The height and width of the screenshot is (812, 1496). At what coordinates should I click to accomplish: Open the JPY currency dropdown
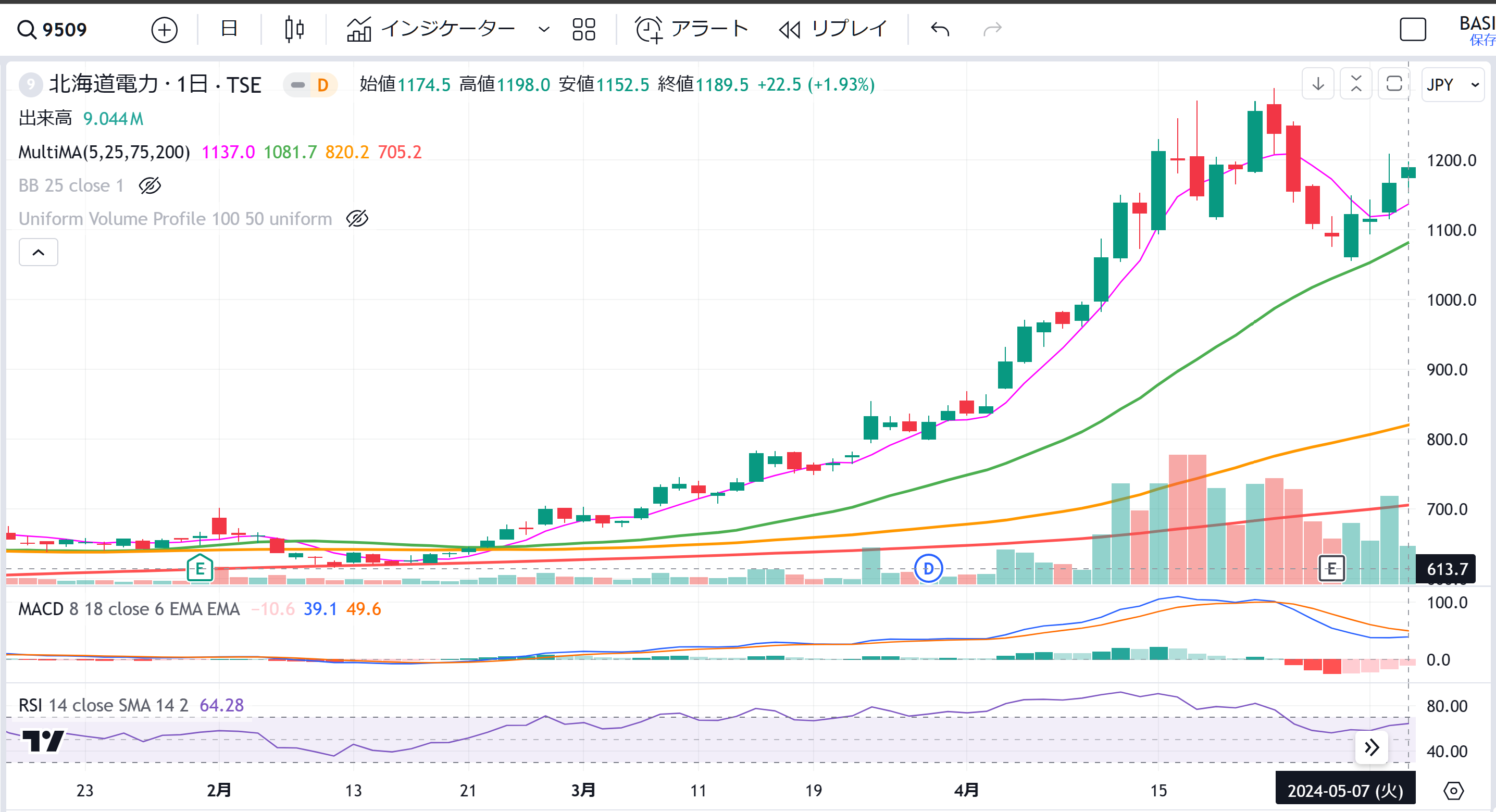tap(1452, 85)
